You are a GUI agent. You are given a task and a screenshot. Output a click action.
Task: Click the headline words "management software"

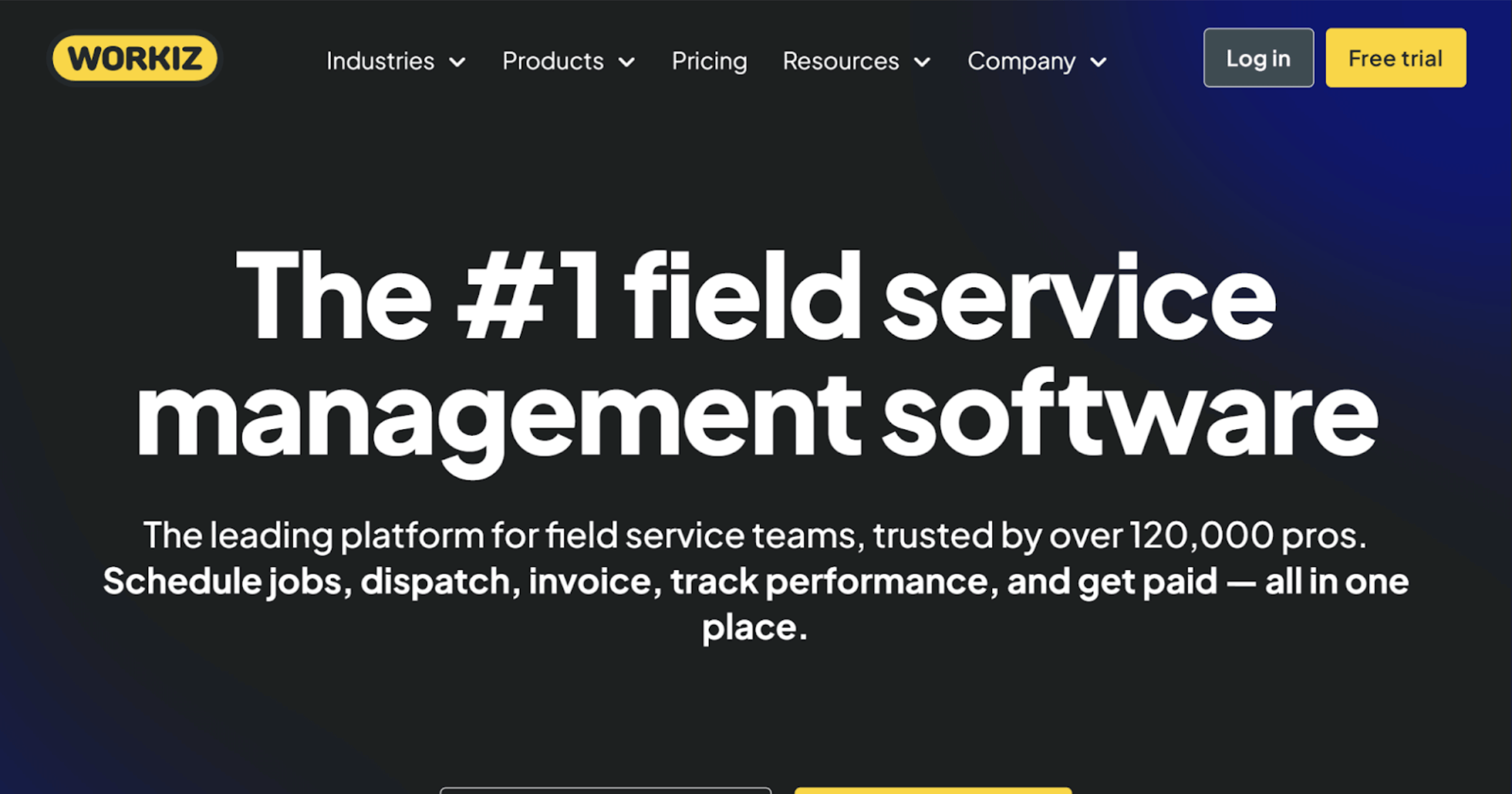coord(757,416)
